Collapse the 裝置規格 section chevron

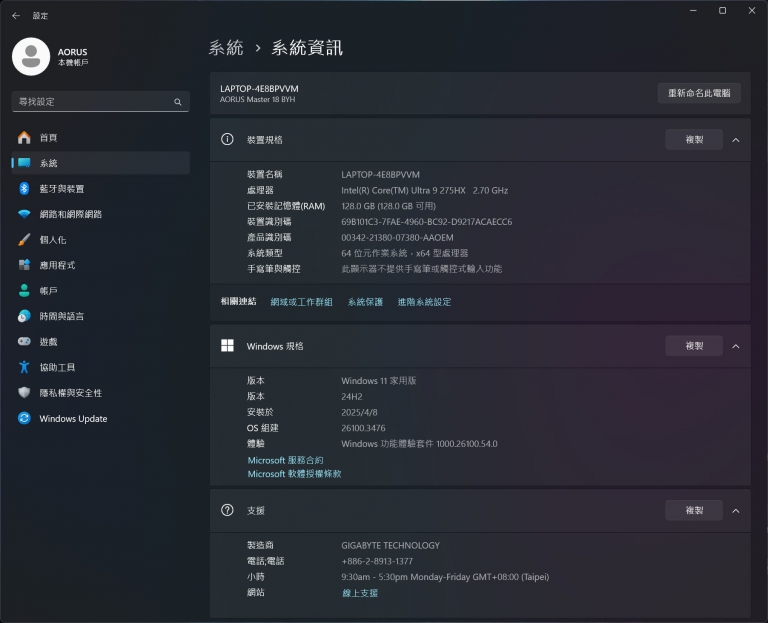(736, 140)
